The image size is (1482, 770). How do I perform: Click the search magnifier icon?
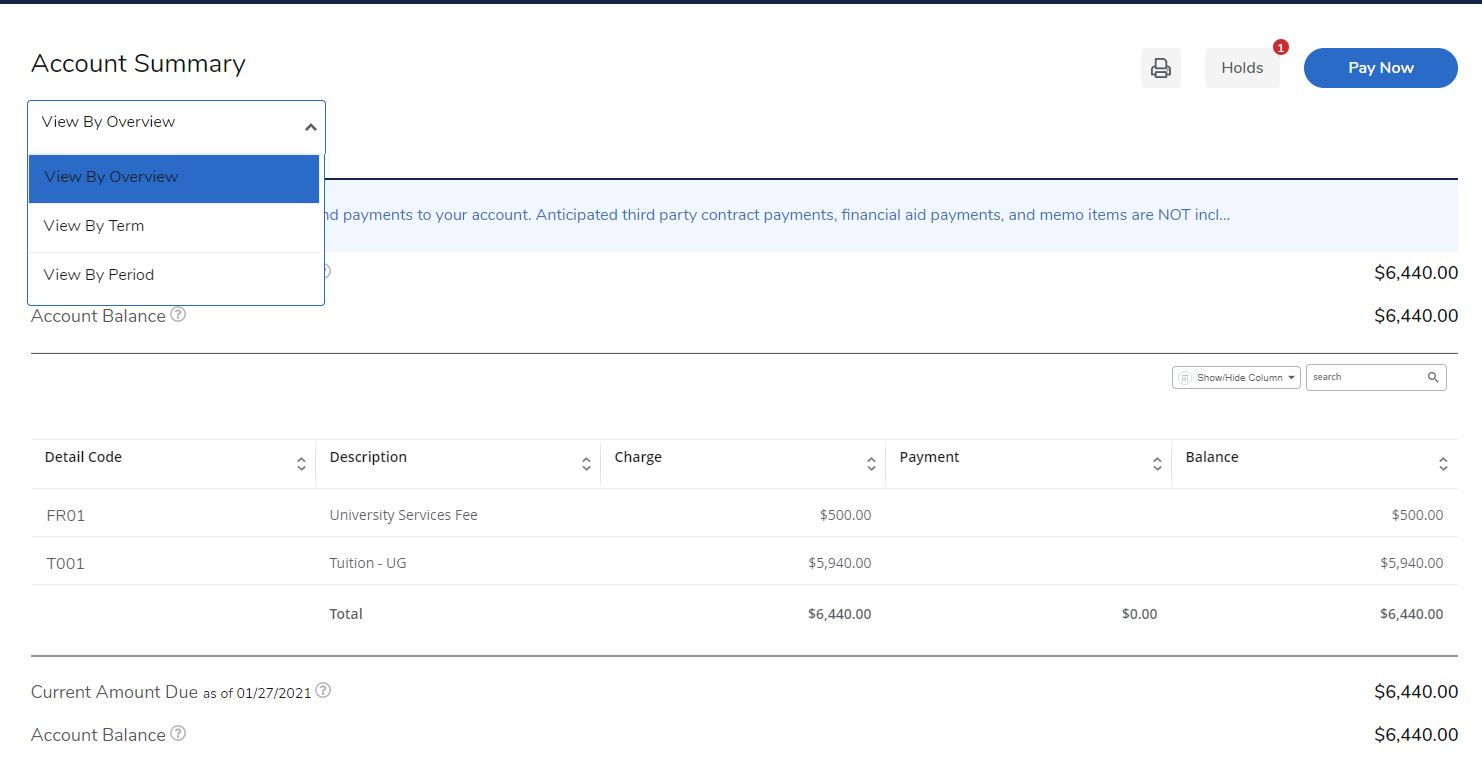tap(1432, 377)
